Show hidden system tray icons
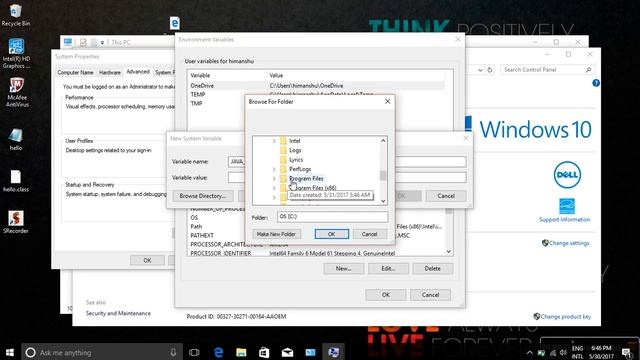 click(529, 353)
